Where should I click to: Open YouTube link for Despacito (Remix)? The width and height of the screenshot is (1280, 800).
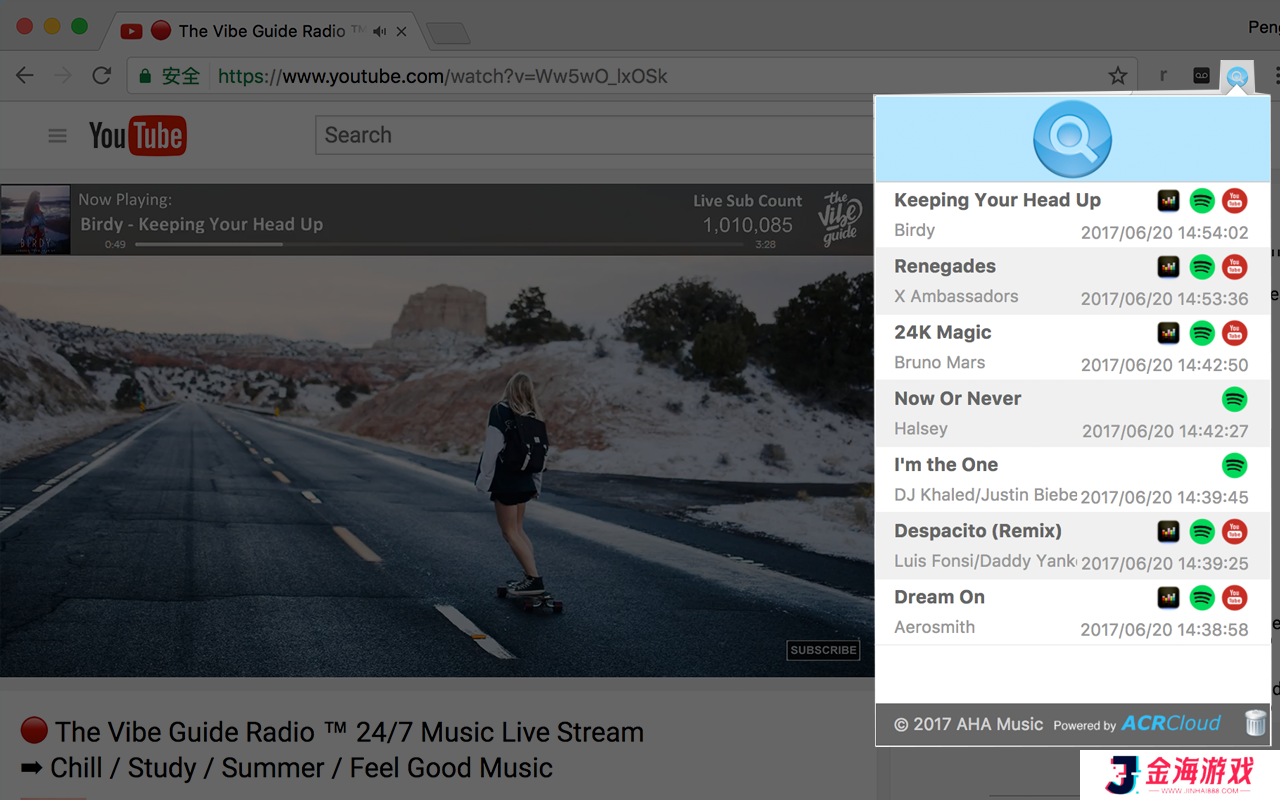point(1235,531)
